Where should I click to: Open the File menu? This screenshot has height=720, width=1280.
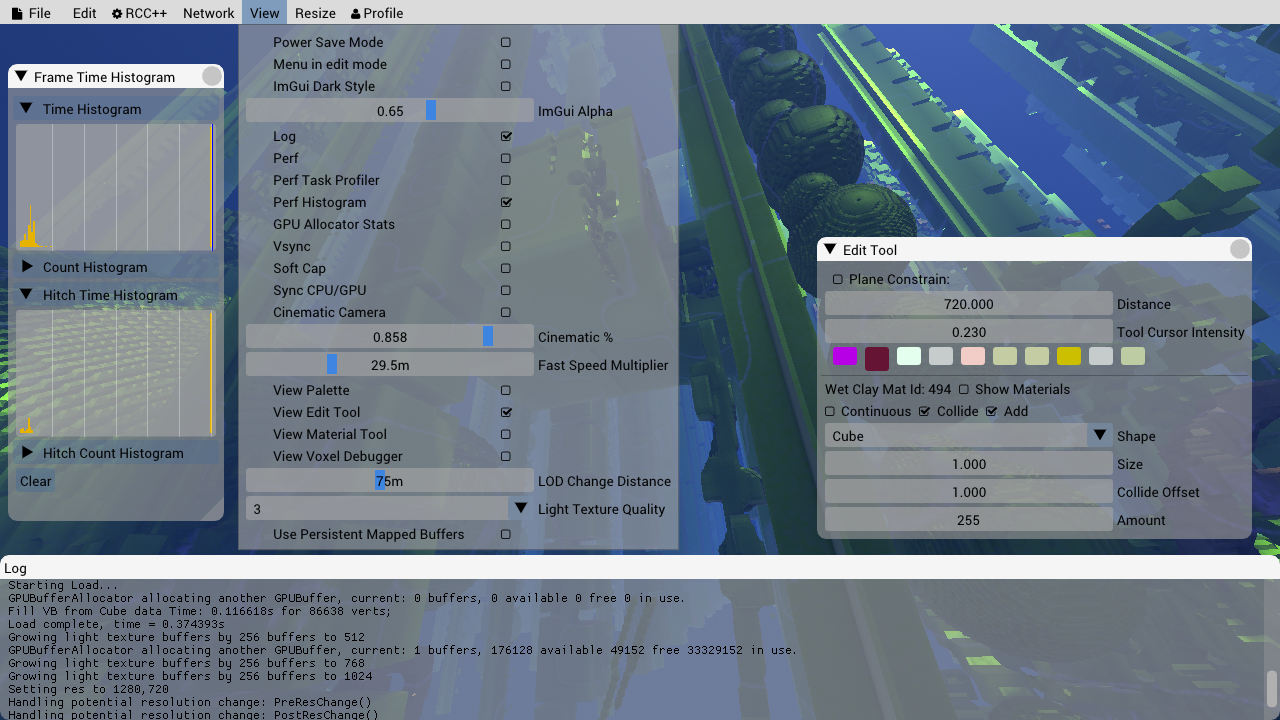[31, 13]
